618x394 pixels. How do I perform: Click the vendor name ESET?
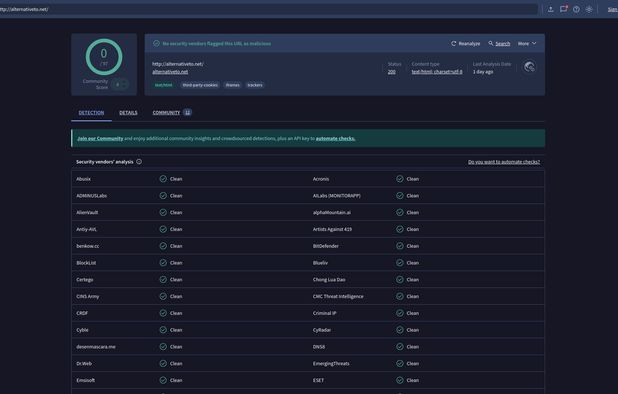tap(318, 381)
